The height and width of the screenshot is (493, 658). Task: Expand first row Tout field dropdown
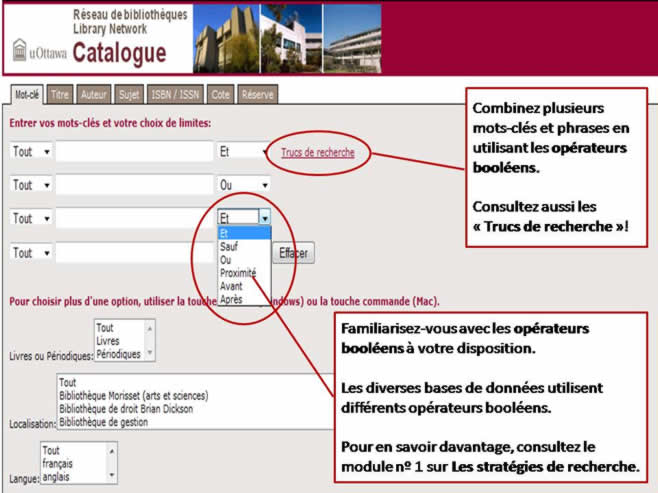31,151
